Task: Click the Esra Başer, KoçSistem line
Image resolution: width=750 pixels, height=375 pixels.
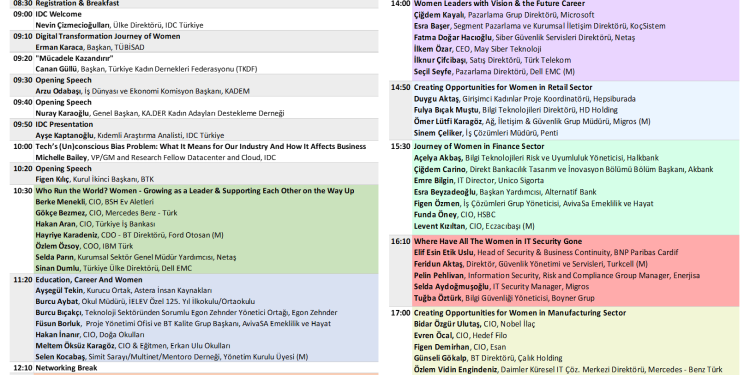Action: 540,26
